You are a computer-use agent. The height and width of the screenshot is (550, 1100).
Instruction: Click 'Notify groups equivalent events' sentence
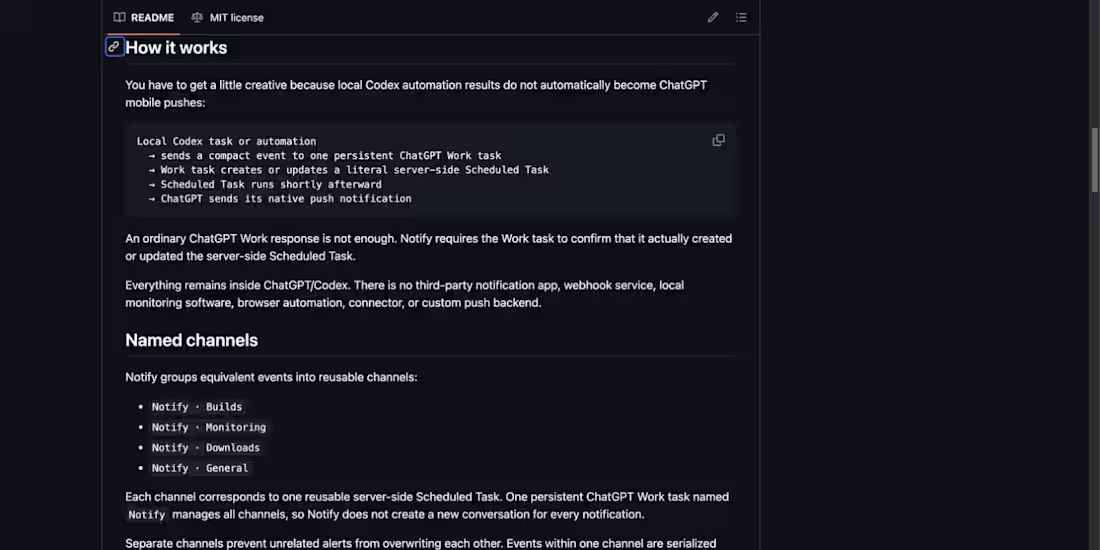(271, 377)
